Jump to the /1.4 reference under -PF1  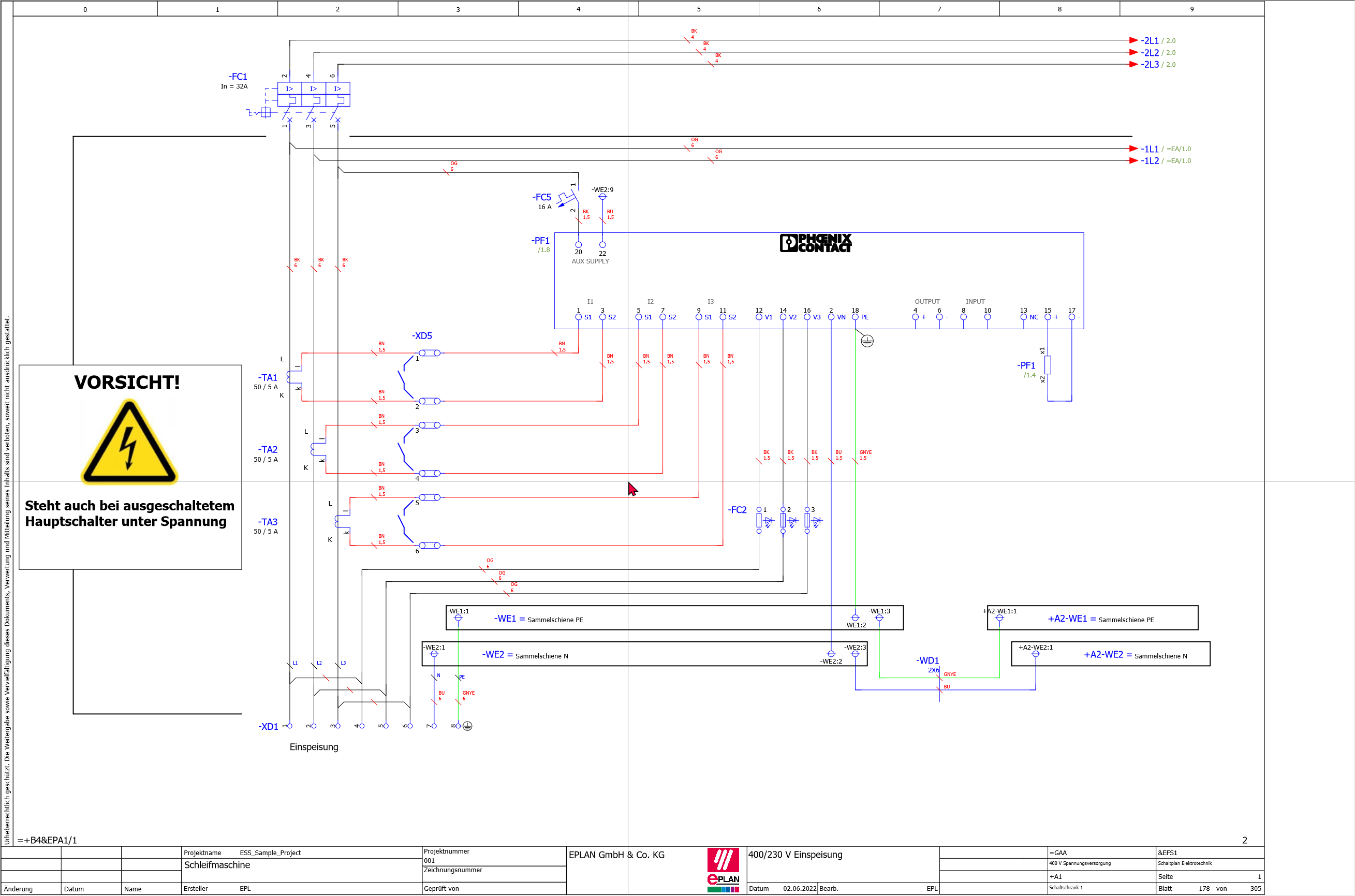tap(1029, 375)
